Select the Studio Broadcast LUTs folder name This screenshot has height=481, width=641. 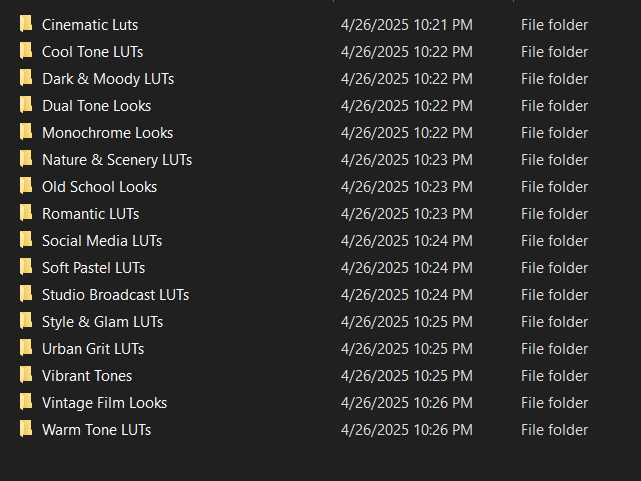pyautogui.click(x=115, y=294)
